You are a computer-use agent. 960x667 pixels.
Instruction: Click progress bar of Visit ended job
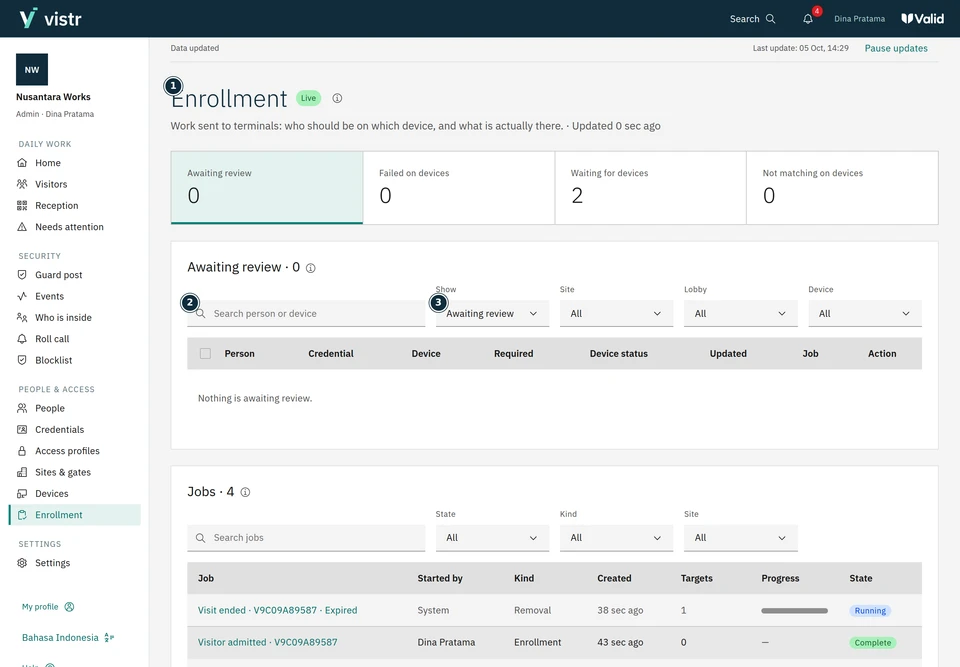tap(795, 611)
